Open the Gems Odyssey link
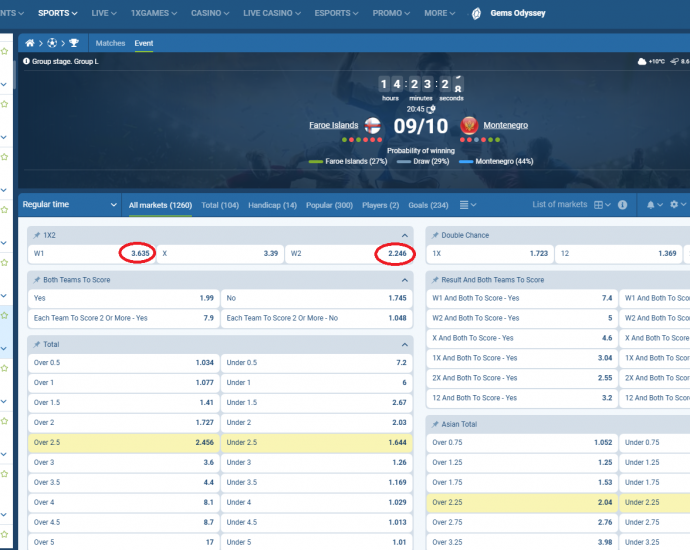Image resolution: width=690 pixels, height=550 pixels. pos(518,13)
